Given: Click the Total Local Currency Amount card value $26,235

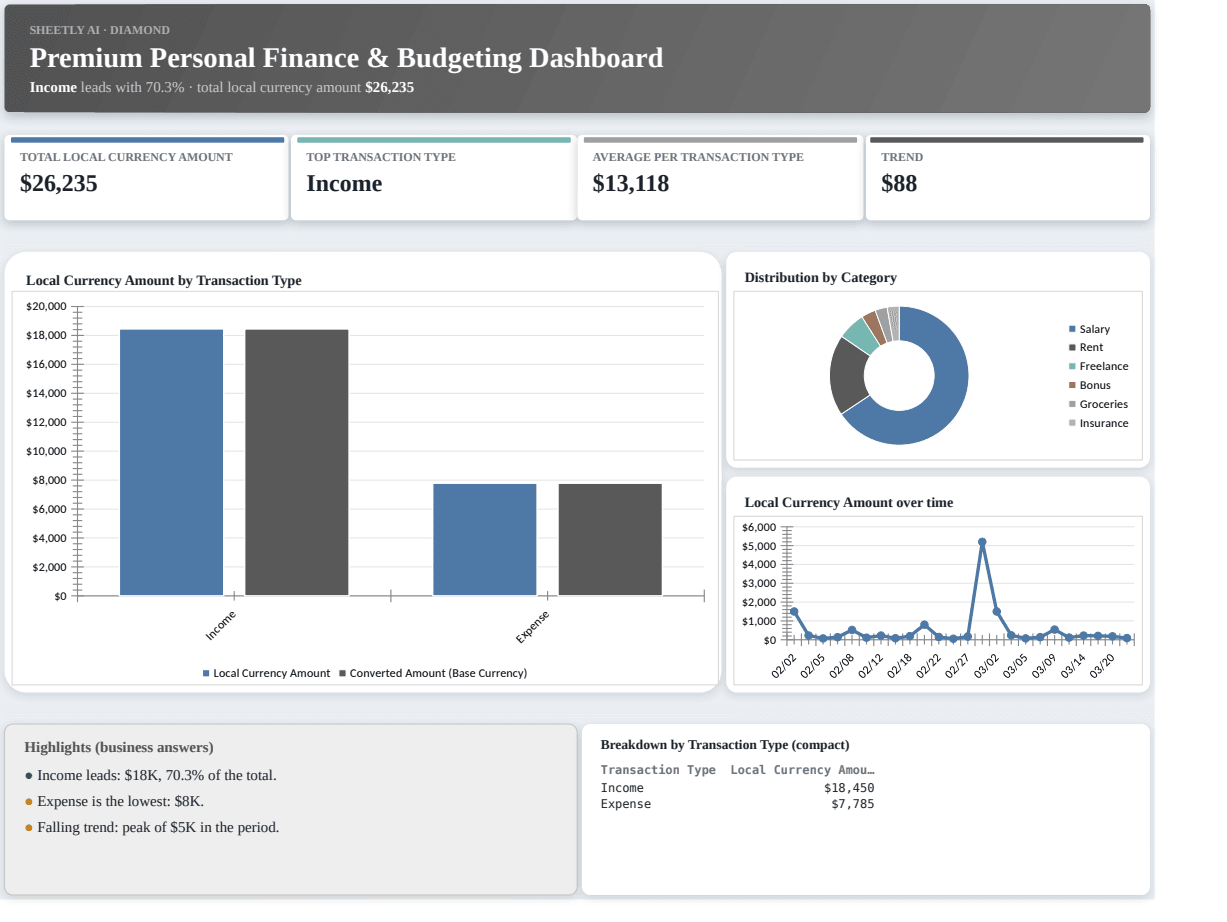Looking at the screenshot, I should [59, 184].
